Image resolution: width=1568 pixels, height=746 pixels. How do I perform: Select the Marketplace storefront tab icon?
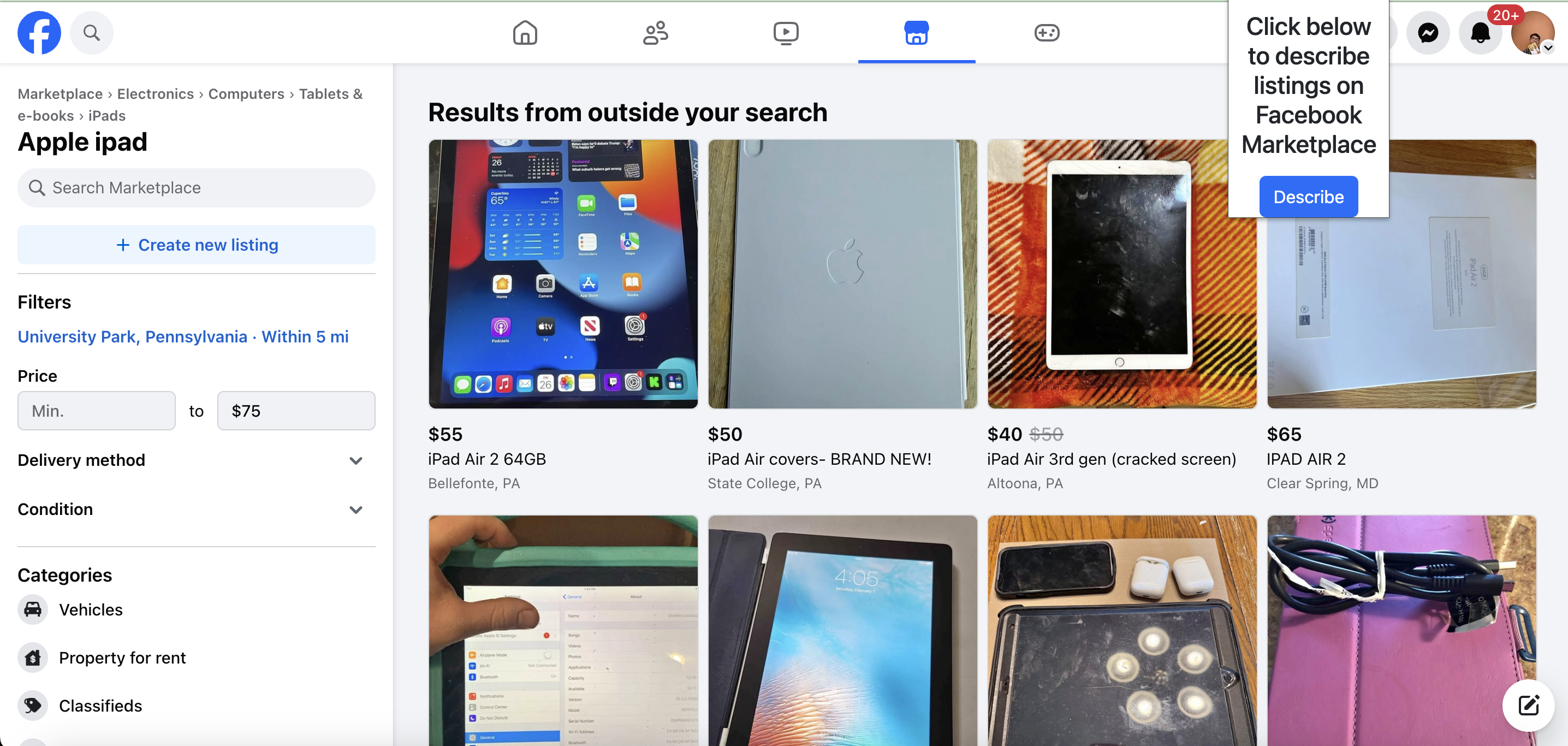916,33
